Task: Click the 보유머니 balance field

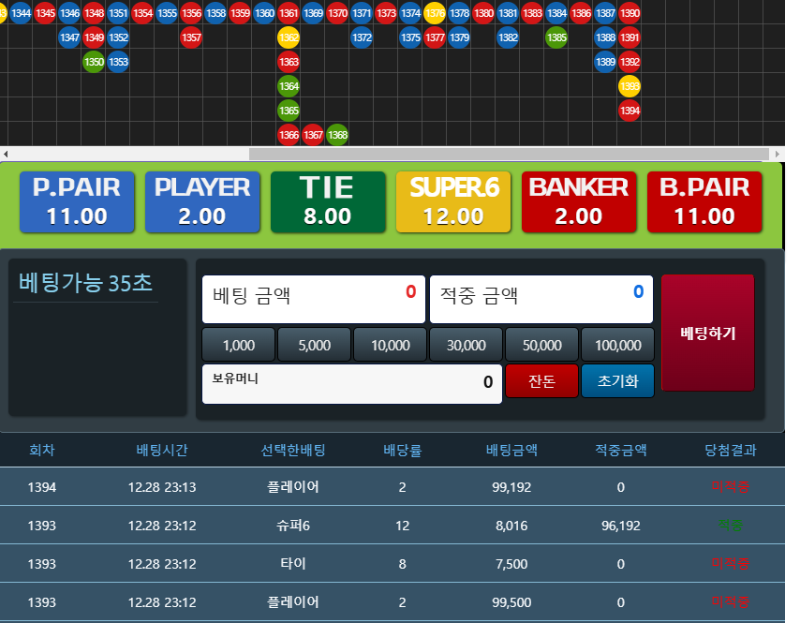Action: pyautogui.click(x=352, y=384)
